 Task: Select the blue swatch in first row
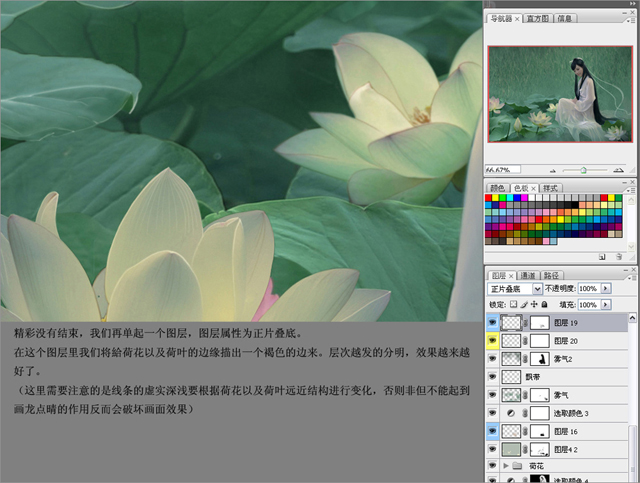pyautogui.click(x=517, y=198)
